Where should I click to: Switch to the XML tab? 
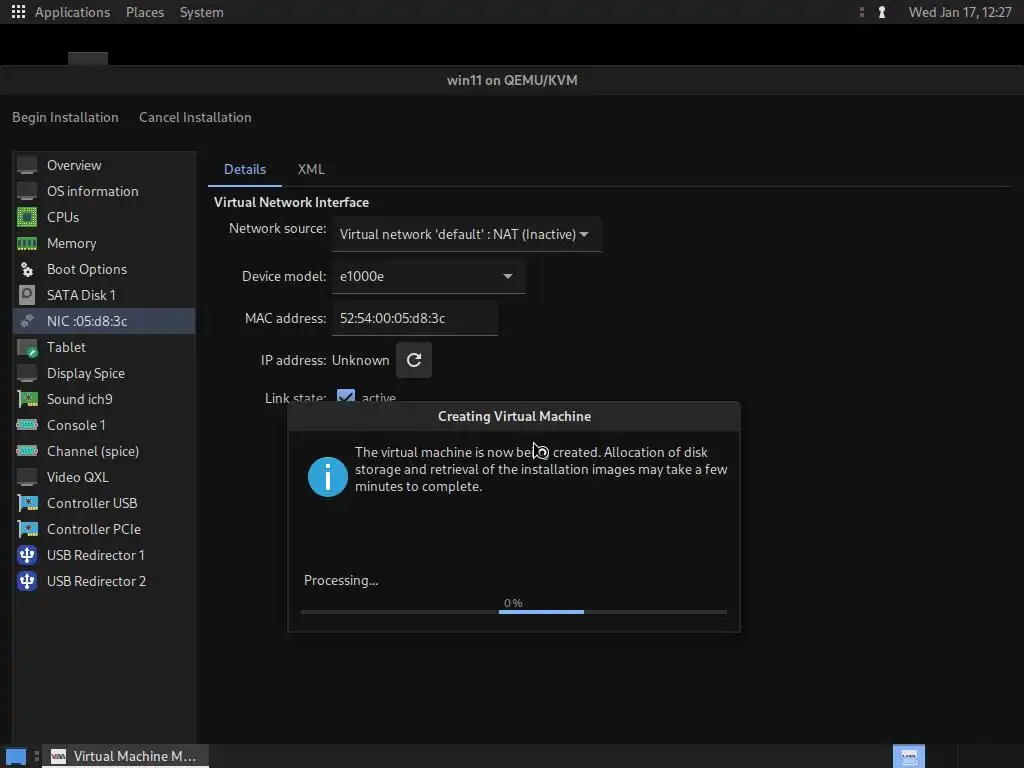click(311, 169)
